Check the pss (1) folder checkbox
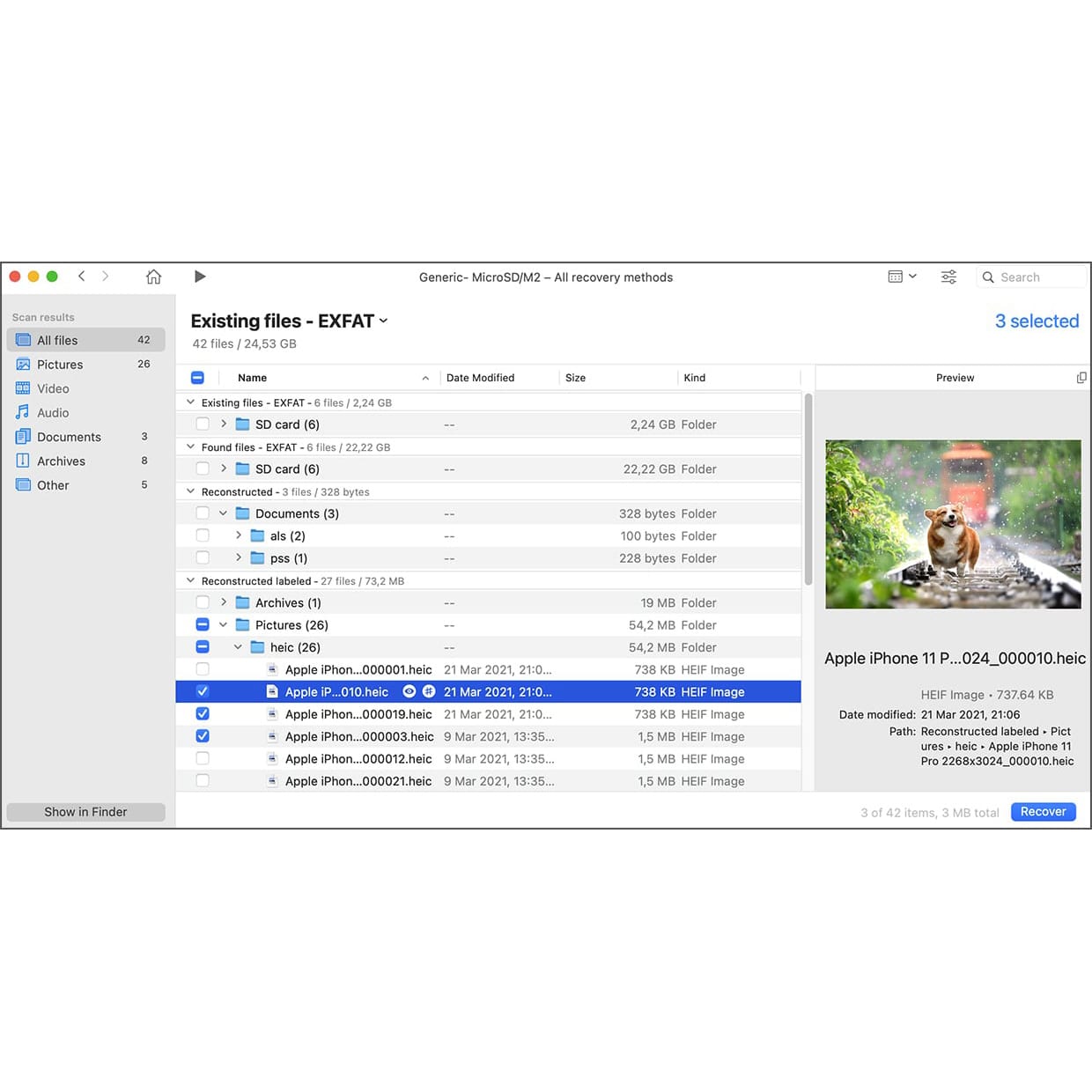 [x=203, y=557]
